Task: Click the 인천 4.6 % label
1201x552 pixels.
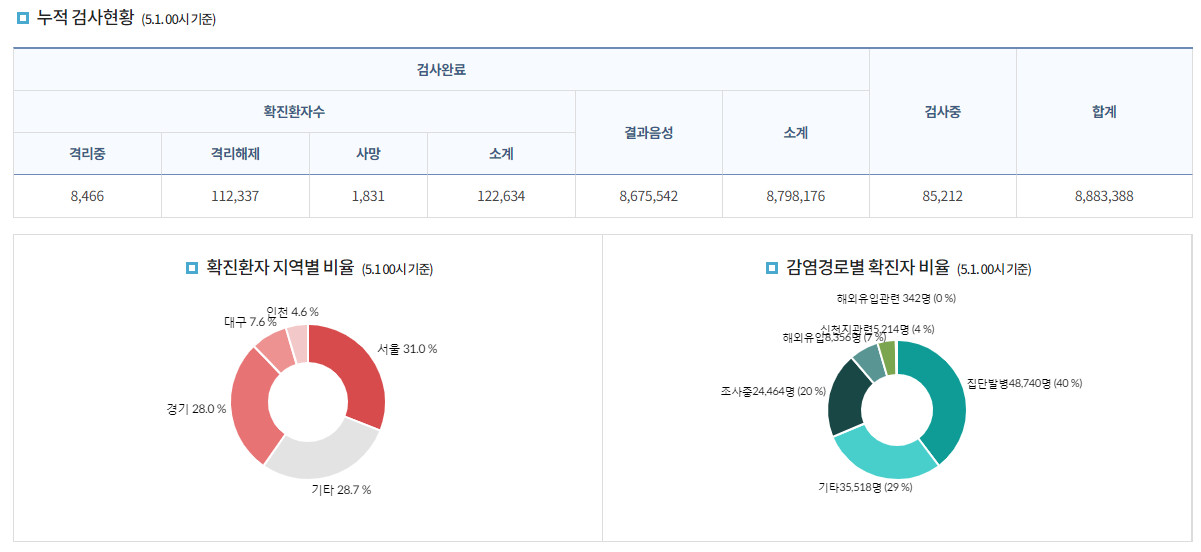Action: (293, 312)
